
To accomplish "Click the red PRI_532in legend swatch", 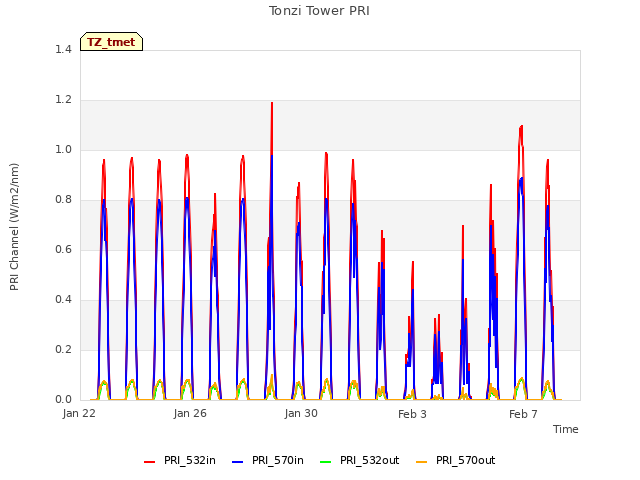I will point(149,462).
